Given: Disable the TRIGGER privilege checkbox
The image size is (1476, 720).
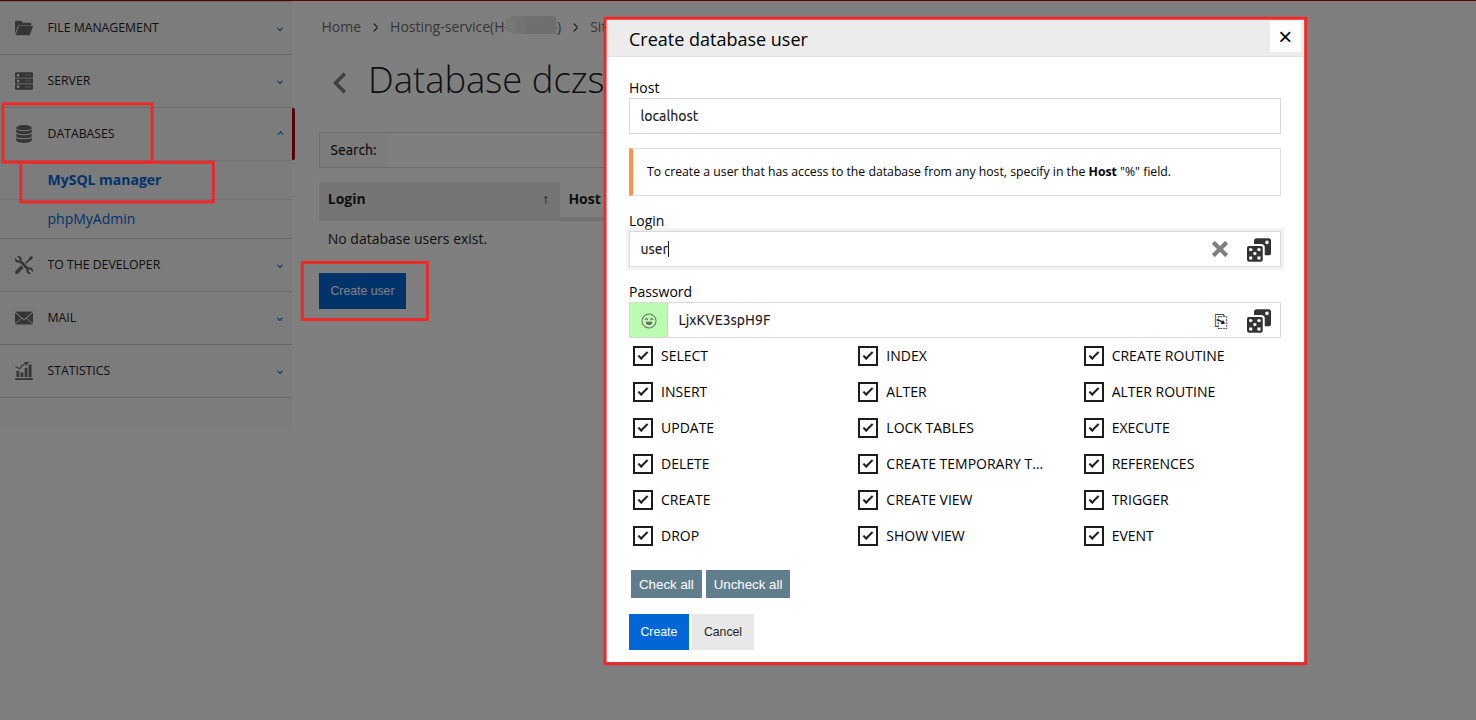Looking at the screenshot, I should [x=1094, y=500].
